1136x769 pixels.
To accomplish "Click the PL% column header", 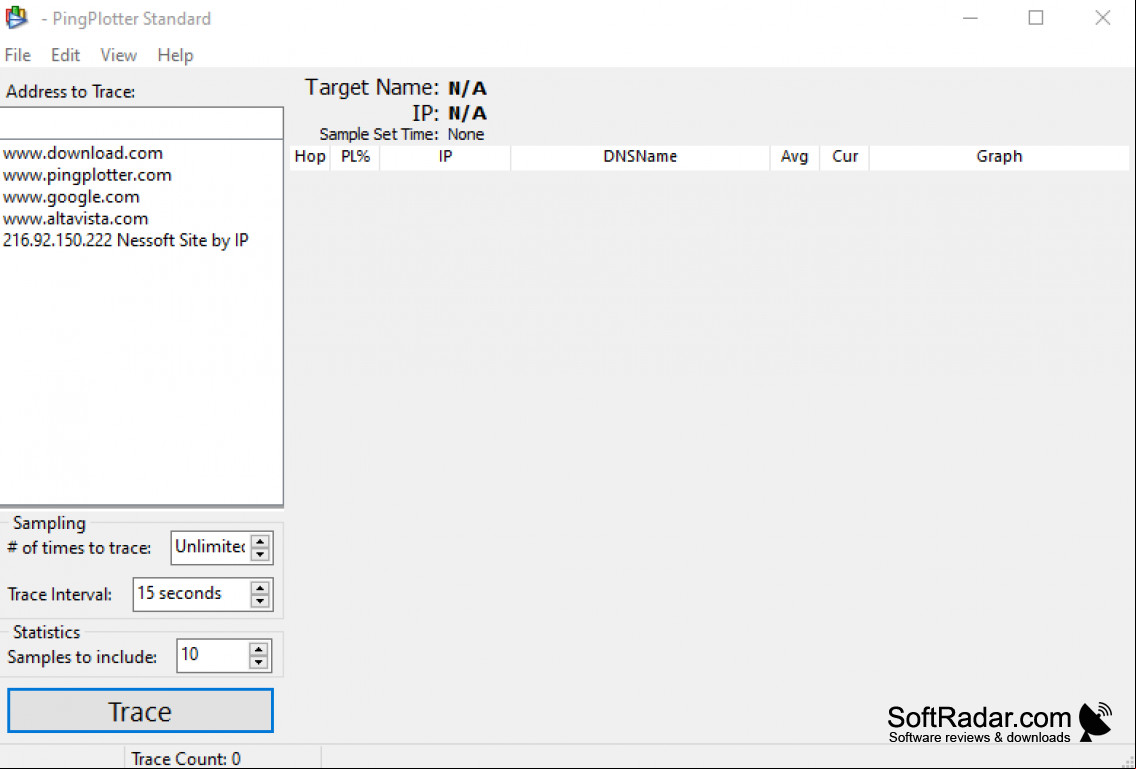I will pyautogui.click(x=355, y=157).
